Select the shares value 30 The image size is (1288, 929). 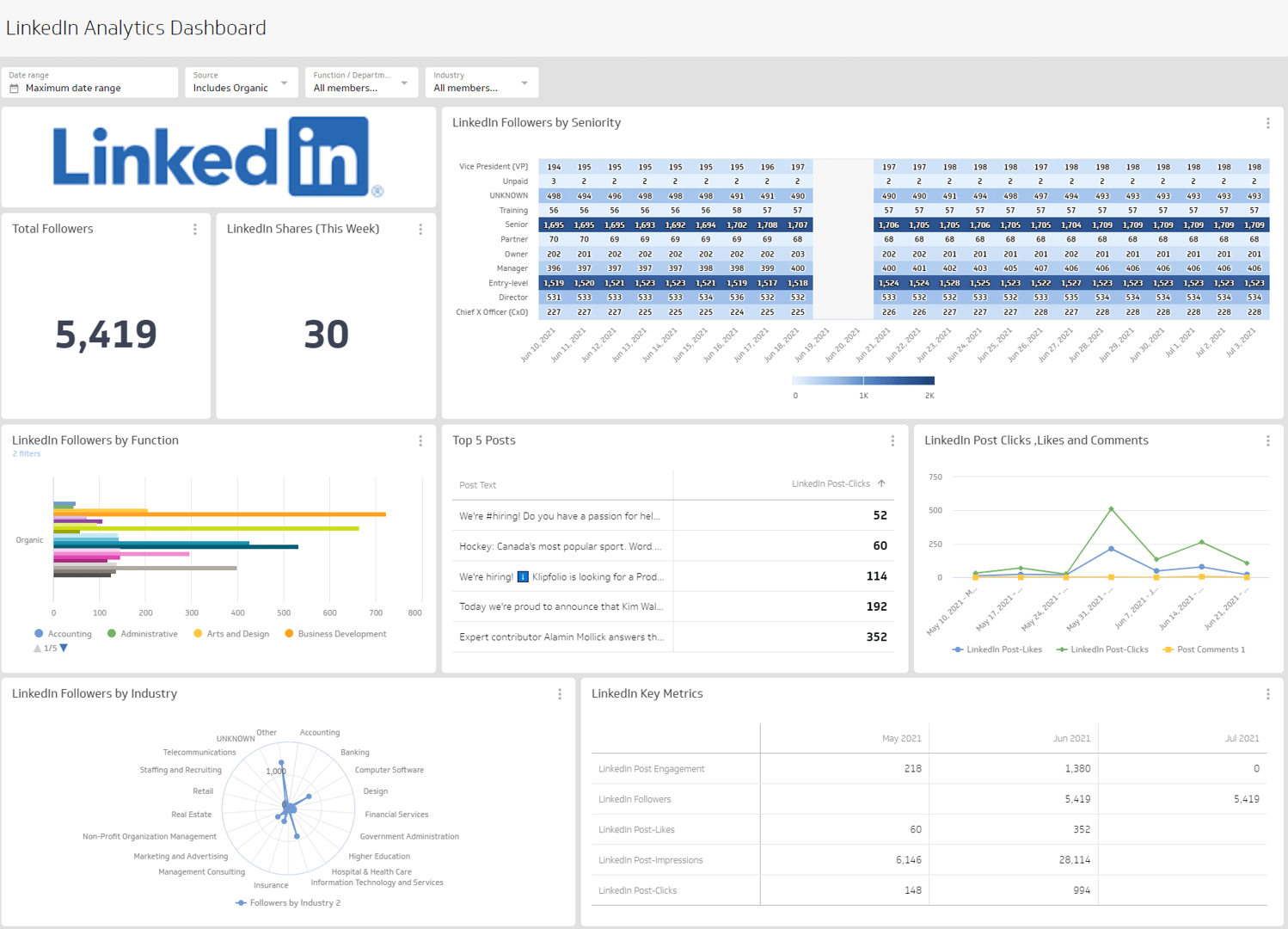(326, 334)
